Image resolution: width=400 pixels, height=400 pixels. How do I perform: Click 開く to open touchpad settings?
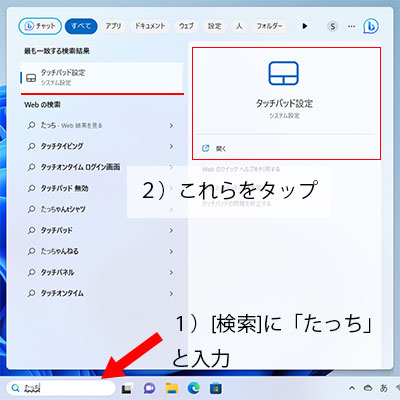tap(221, 149)
